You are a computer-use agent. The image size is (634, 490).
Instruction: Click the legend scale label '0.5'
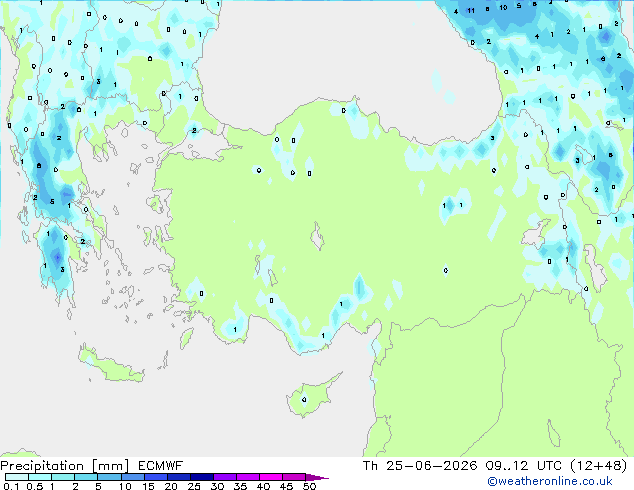[x=35, y=486]
